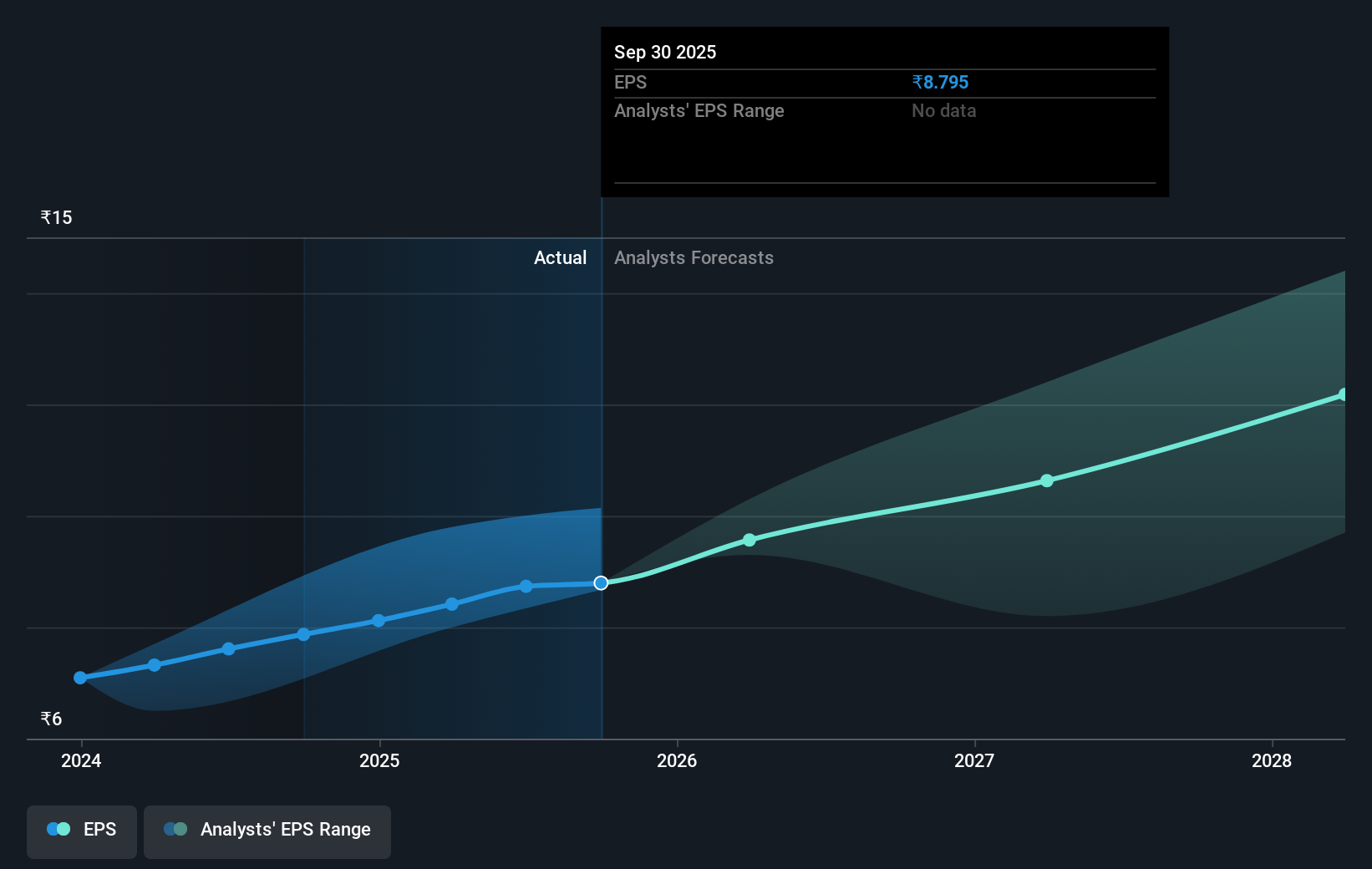Toggle the Analysts' EPS Range legend item
This screenshot has width=1372, height=869.
click(x=267, y=831)
